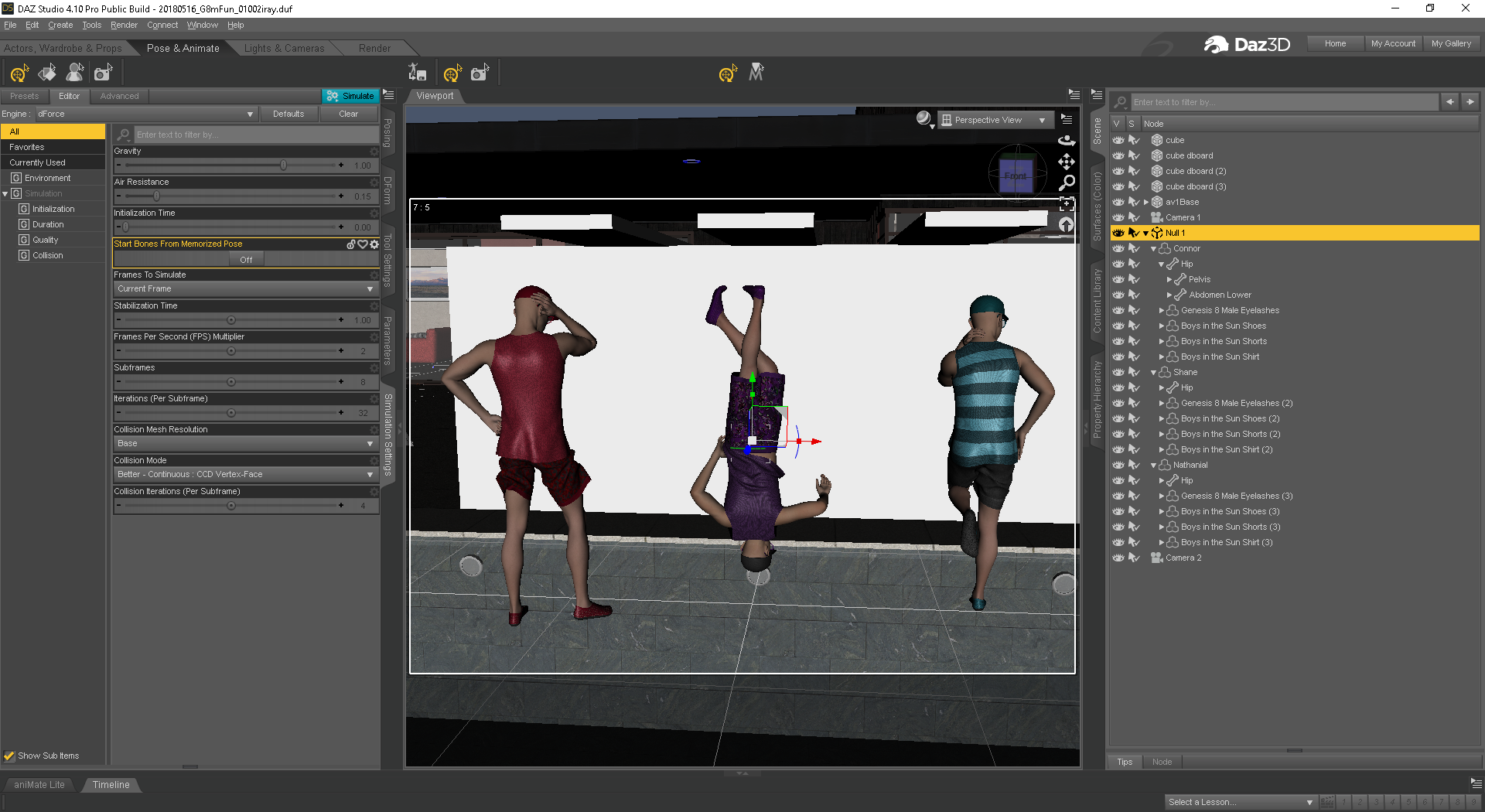The height and width of the screenshot is (812, 1485).
Task: Click the view cube Front face
Action: tap(1016, 176)
